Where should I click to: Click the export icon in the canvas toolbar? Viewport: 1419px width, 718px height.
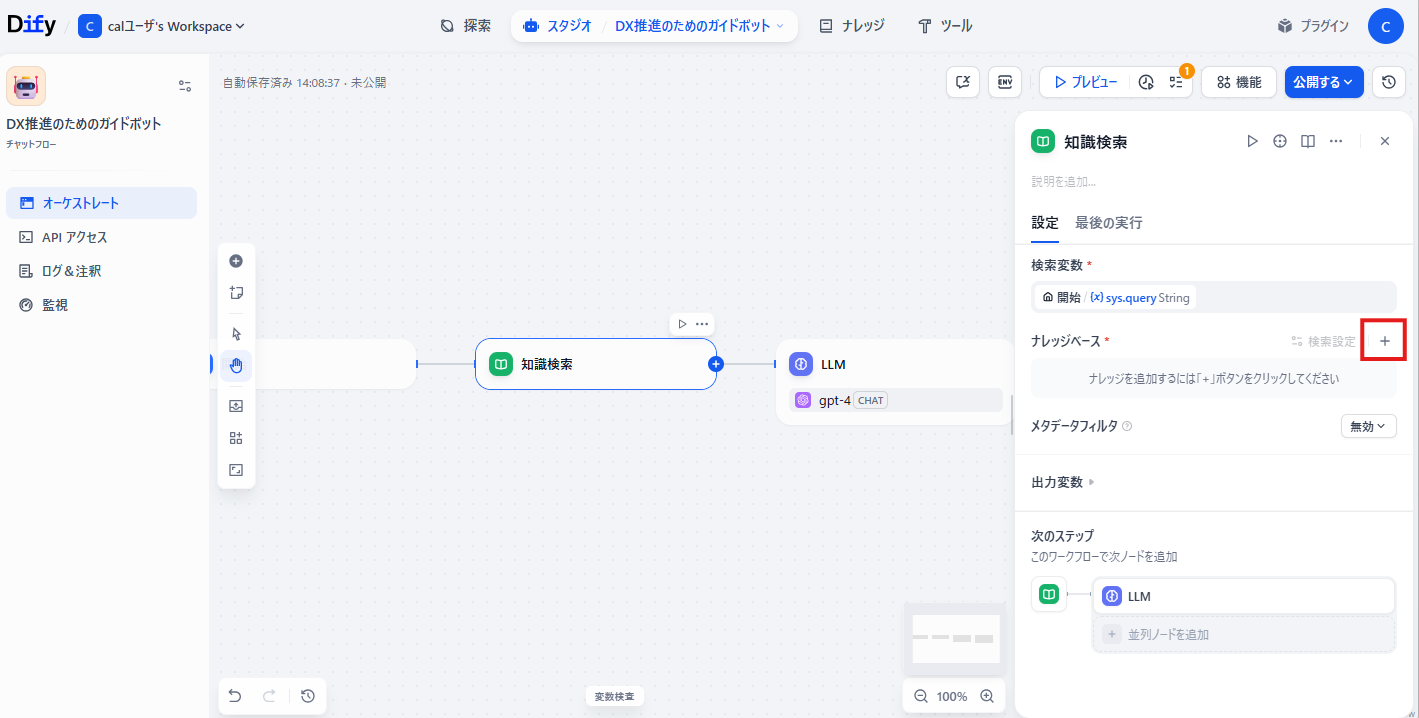[236, 405]
